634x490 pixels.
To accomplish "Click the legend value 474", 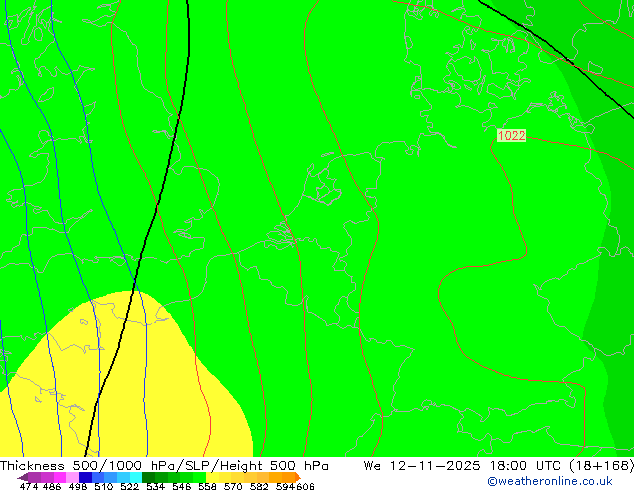I will point(29,486).
